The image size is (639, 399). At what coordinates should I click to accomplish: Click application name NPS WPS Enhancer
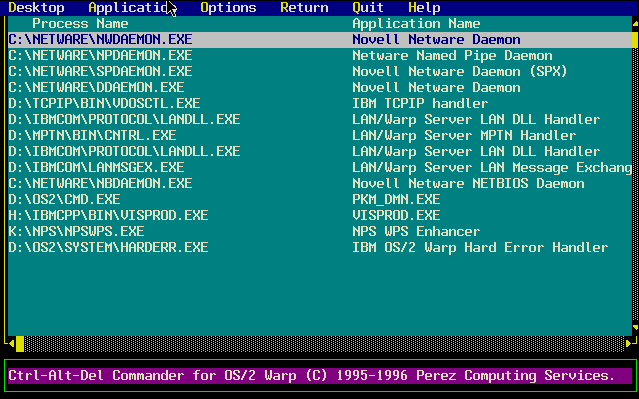click(x=416, y=231)
